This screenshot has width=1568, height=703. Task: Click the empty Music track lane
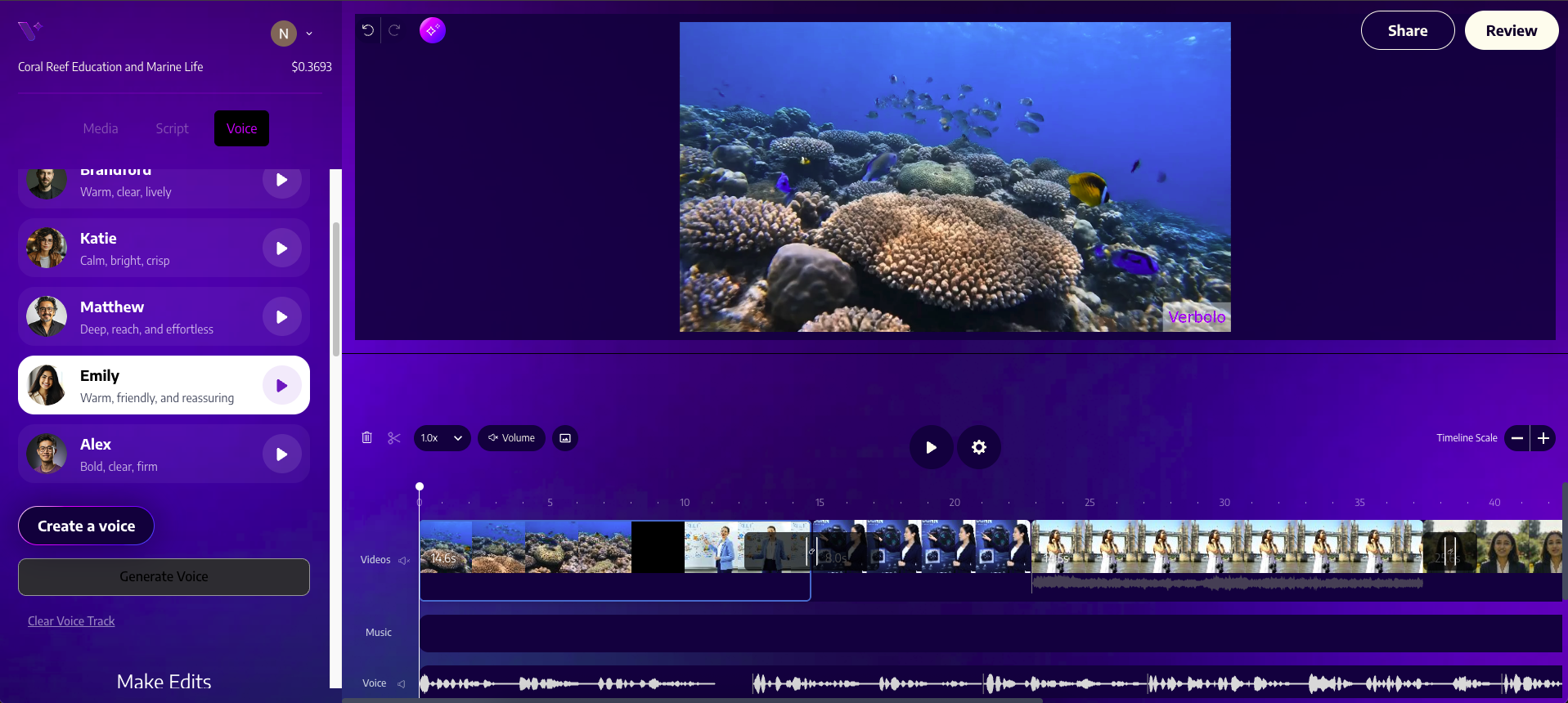click(990, 634)
